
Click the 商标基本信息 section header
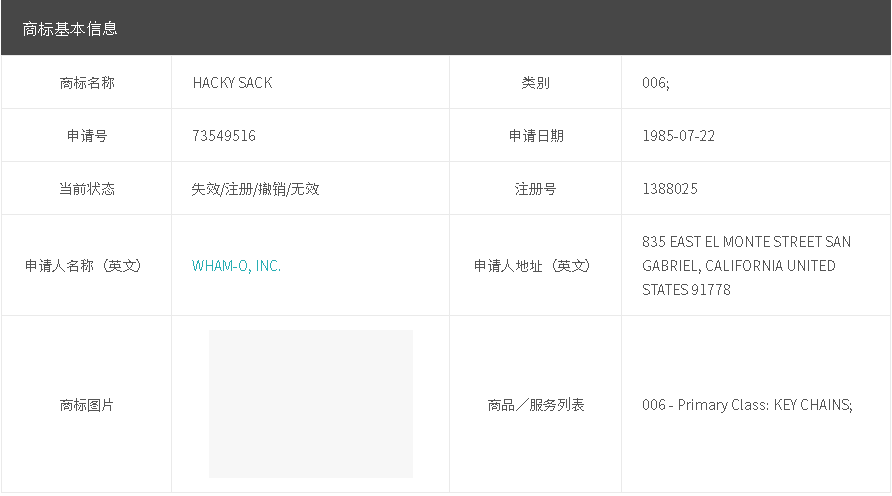70,29
